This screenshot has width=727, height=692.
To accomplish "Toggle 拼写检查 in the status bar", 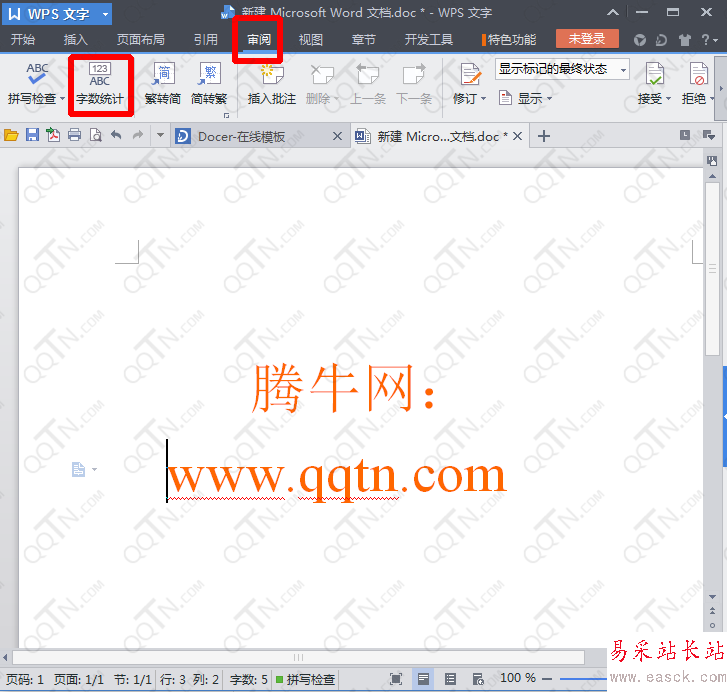I will pyautogui.click(x=306, y=680).
